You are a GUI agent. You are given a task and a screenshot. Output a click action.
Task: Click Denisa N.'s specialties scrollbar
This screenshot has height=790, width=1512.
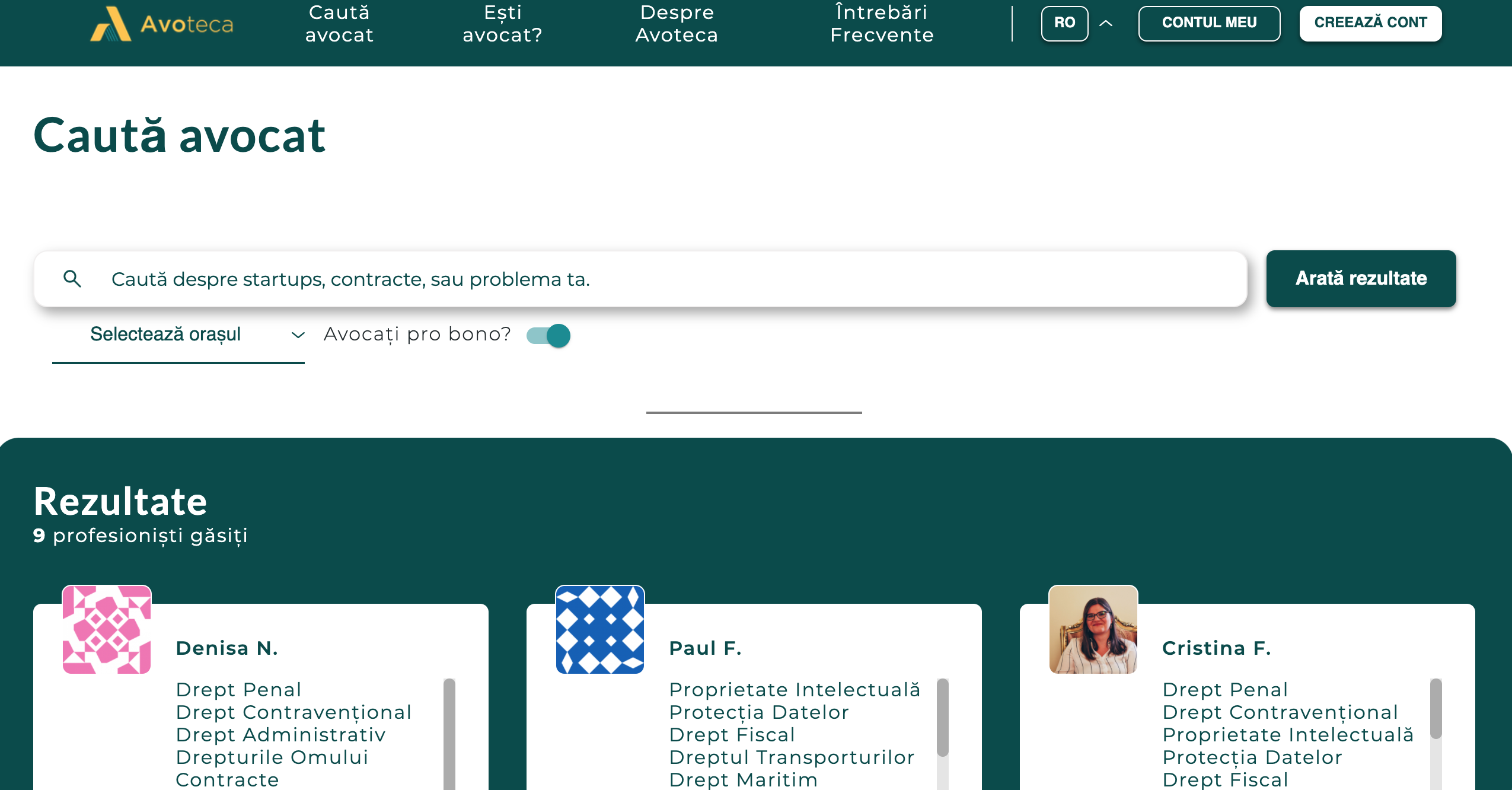[x=449, y=733]
